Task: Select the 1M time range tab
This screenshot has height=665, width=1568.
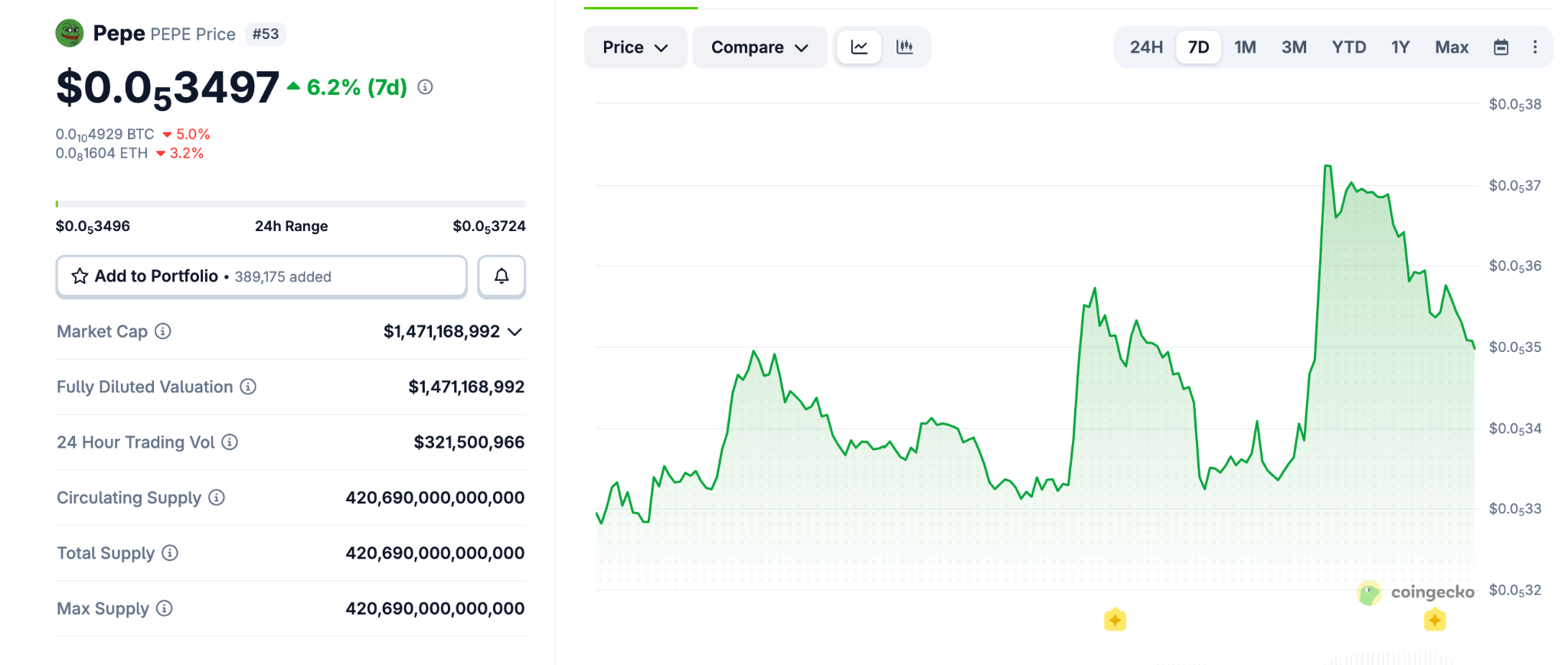Action: [1245, 47]
